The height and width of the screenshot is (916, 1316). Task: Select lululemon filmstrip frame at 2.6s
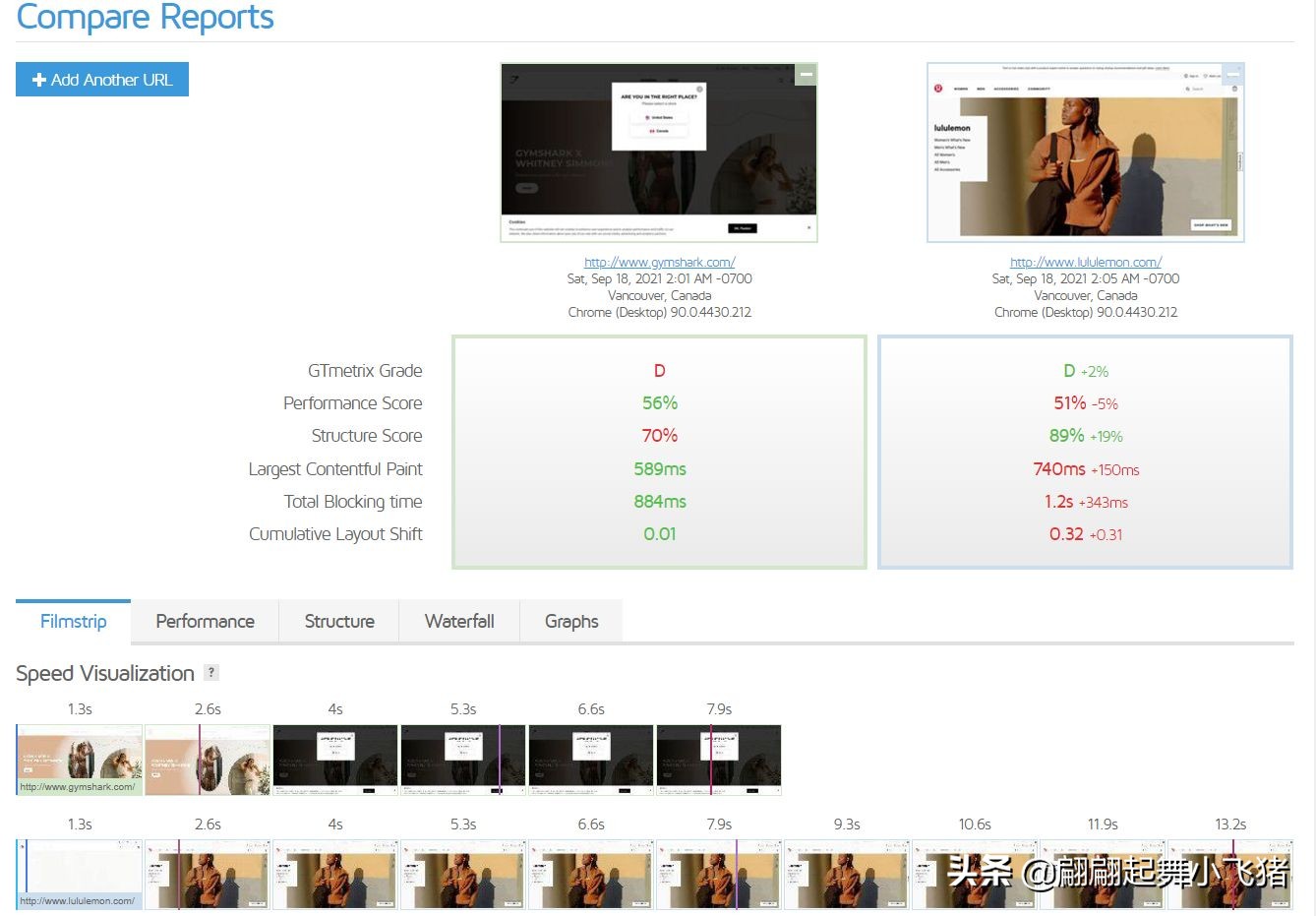click(208, 874)
